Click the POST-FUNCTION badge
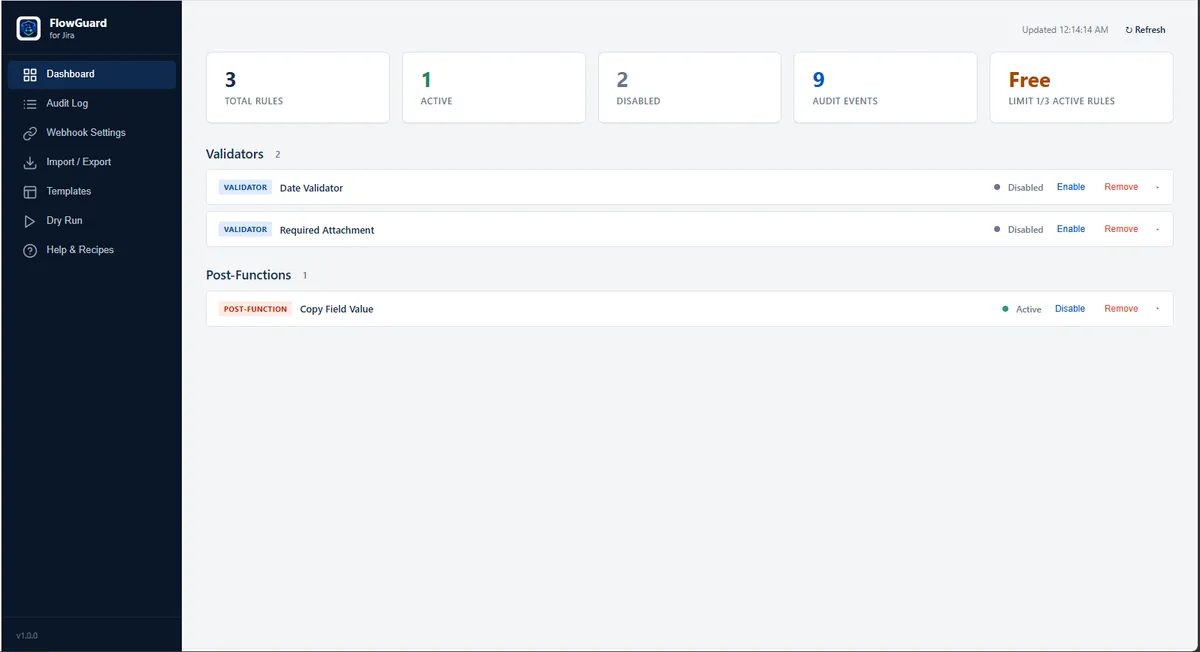Screen dimensions: 1200x652 click(255, 309)
